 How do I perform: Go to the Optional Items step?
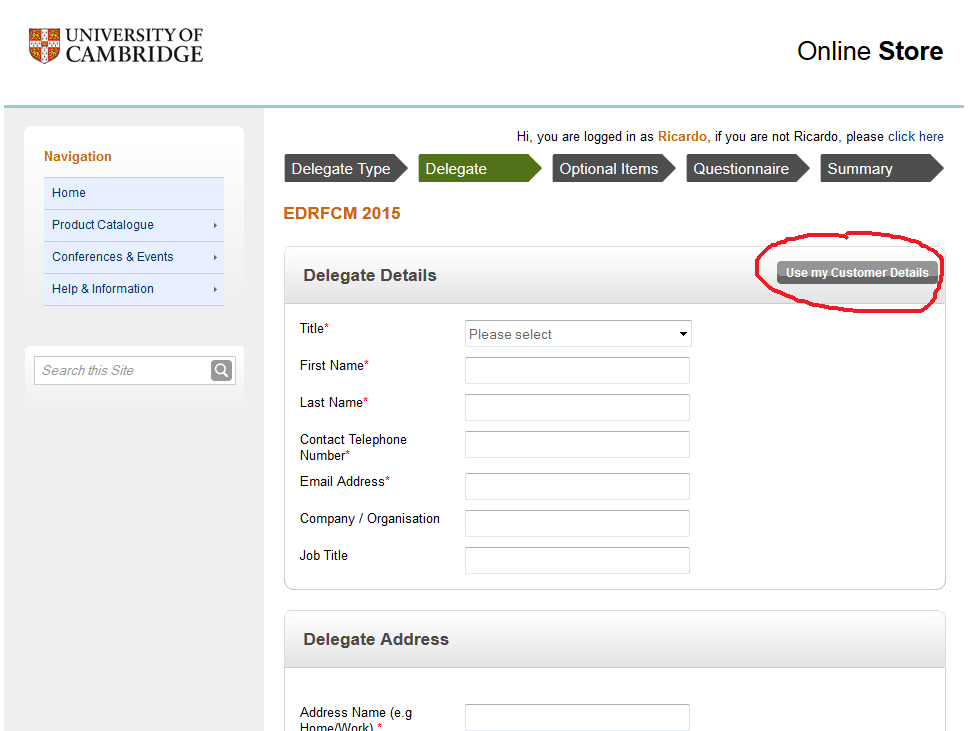[614, 169]
